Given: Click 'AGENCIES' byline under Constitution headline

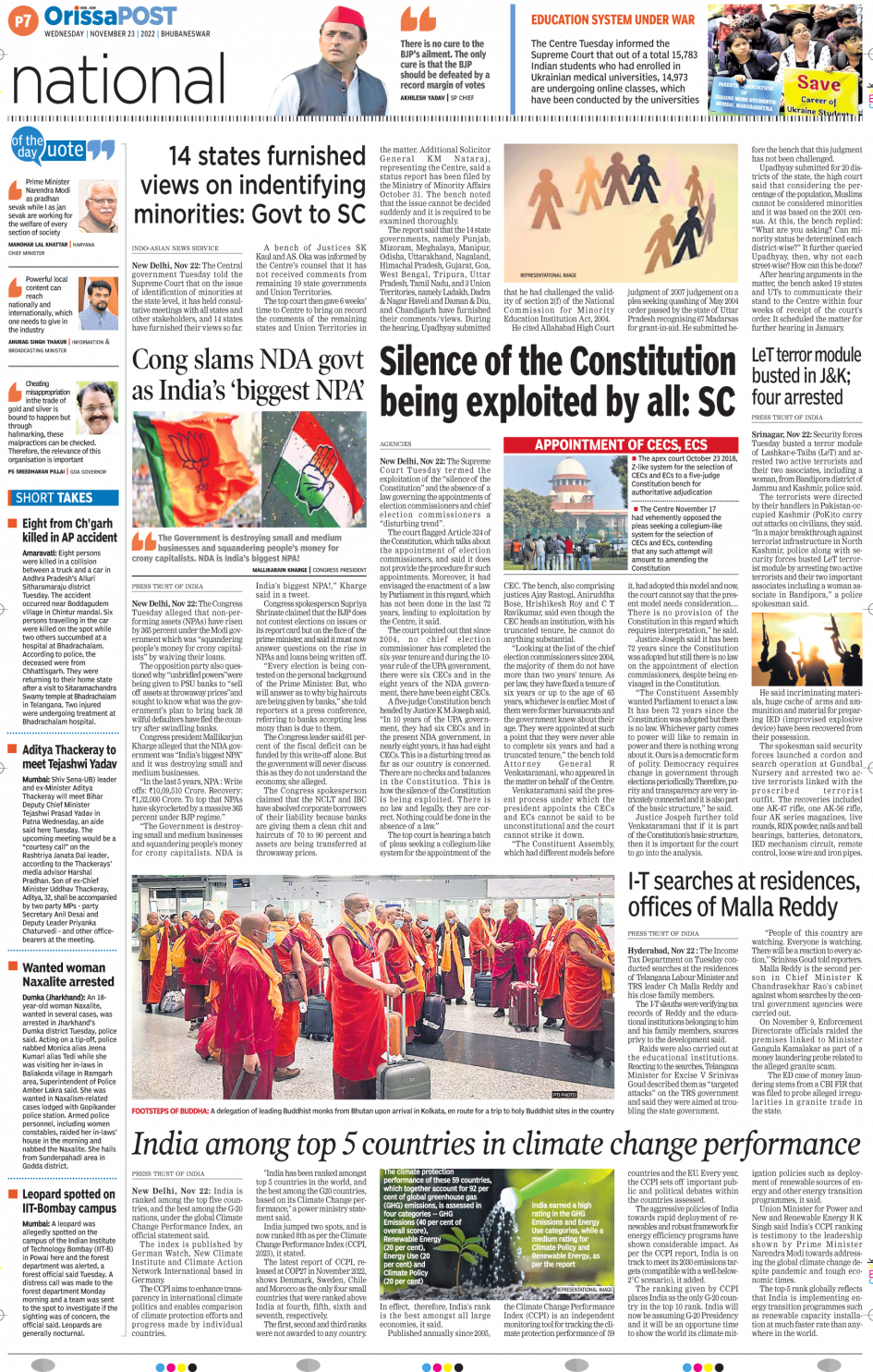Looking at the screenshot, I should coord(395,444).
